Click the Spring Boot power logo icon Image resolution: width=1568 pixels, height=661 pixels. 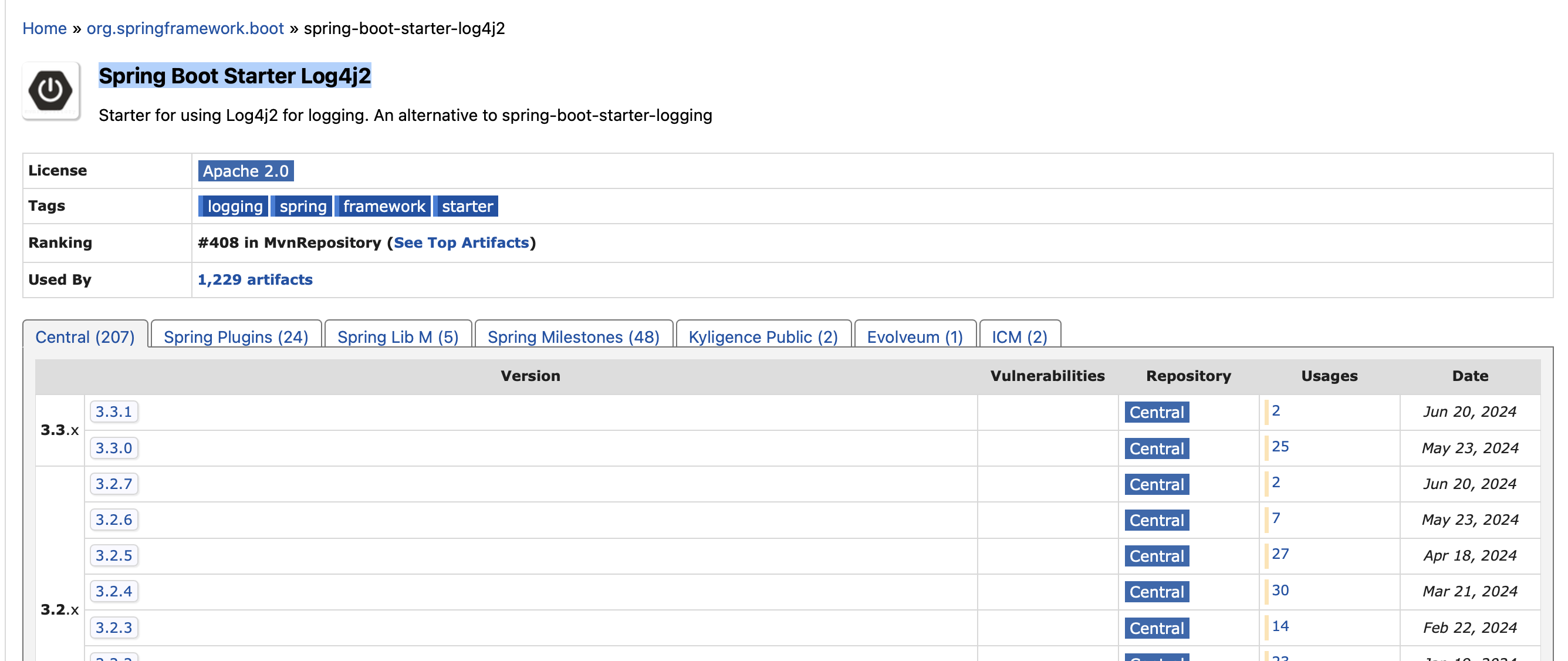(x=51, y=90)
